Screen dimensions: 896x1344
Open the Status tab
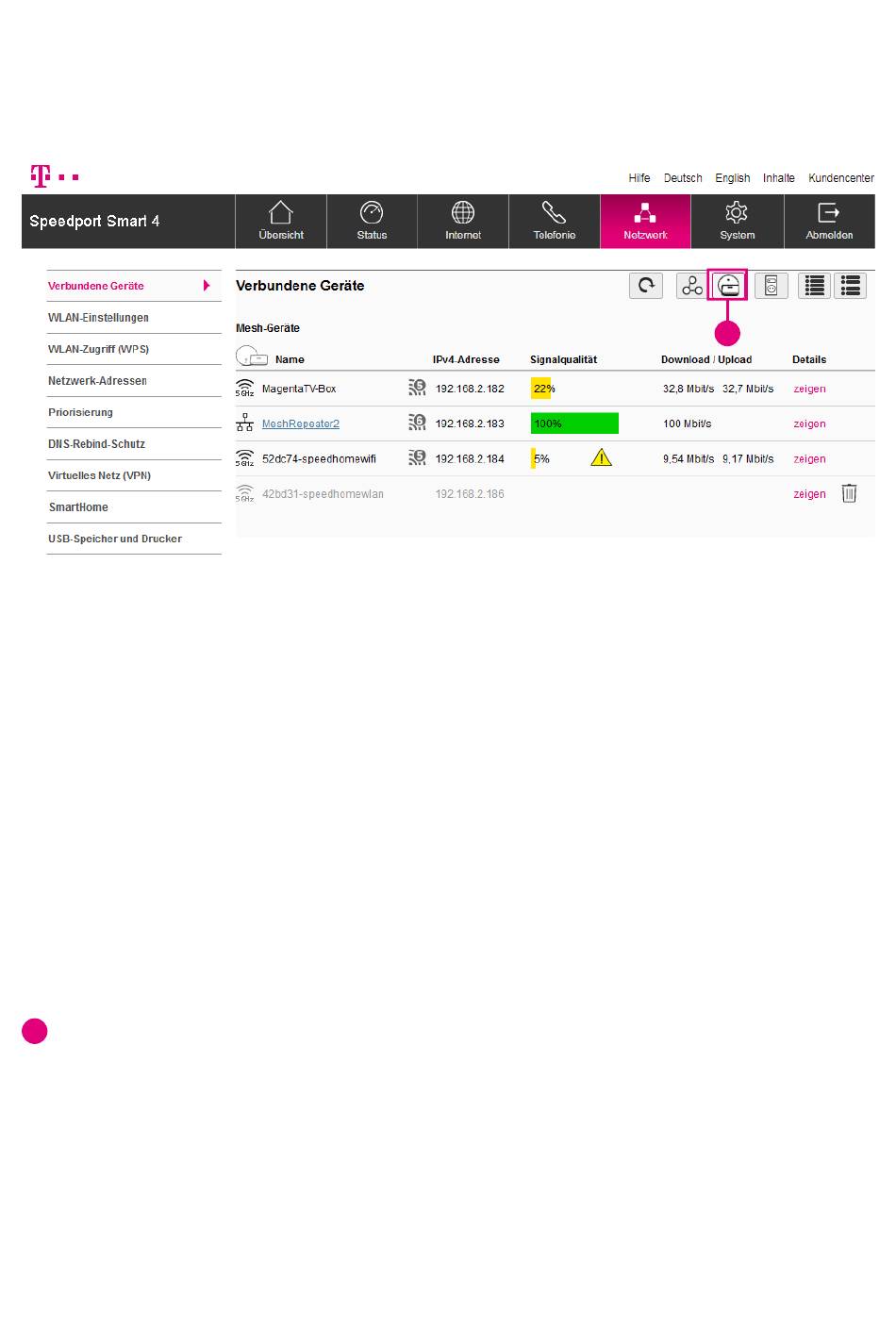pos(372,222)
